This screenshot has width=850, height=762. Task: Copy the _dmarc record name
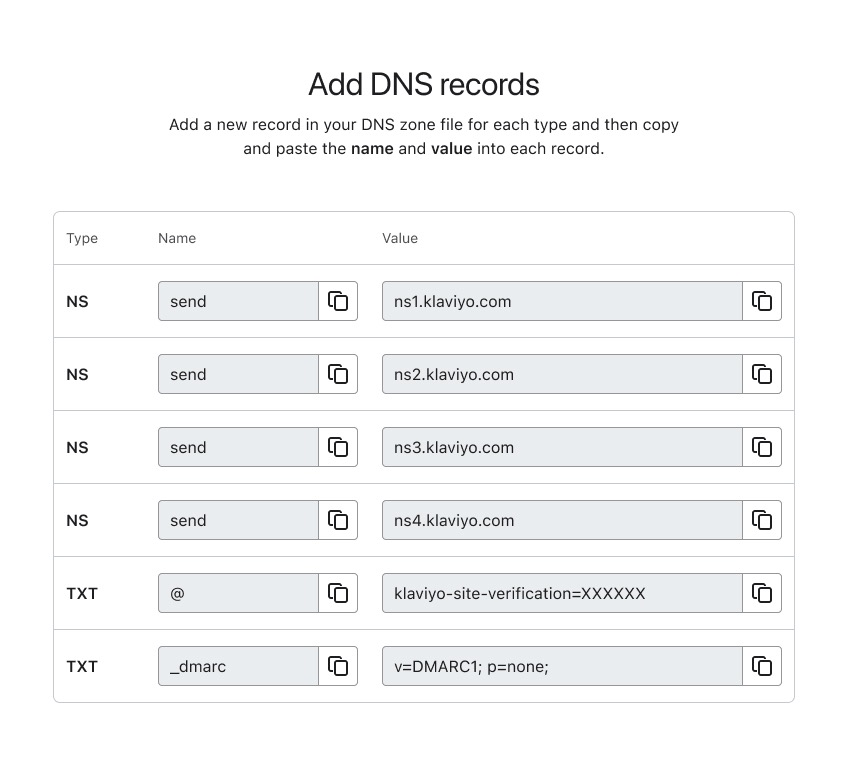tap(338, 666)
